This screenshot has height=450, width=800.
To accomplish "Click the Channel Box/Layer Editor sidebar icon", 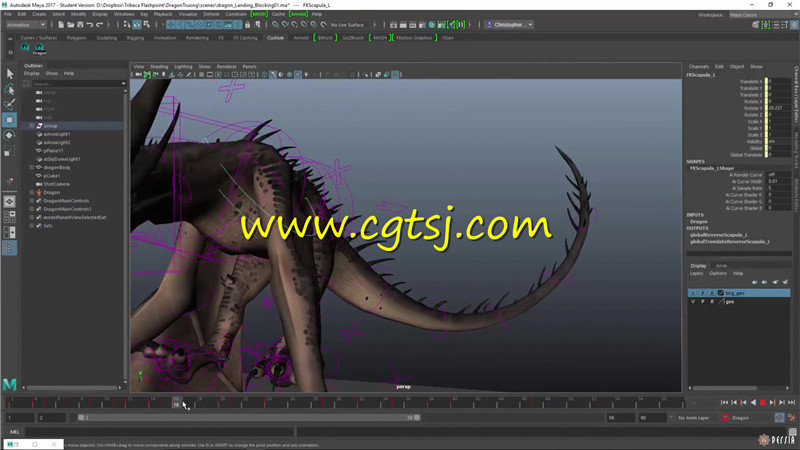I will [795, 25].
